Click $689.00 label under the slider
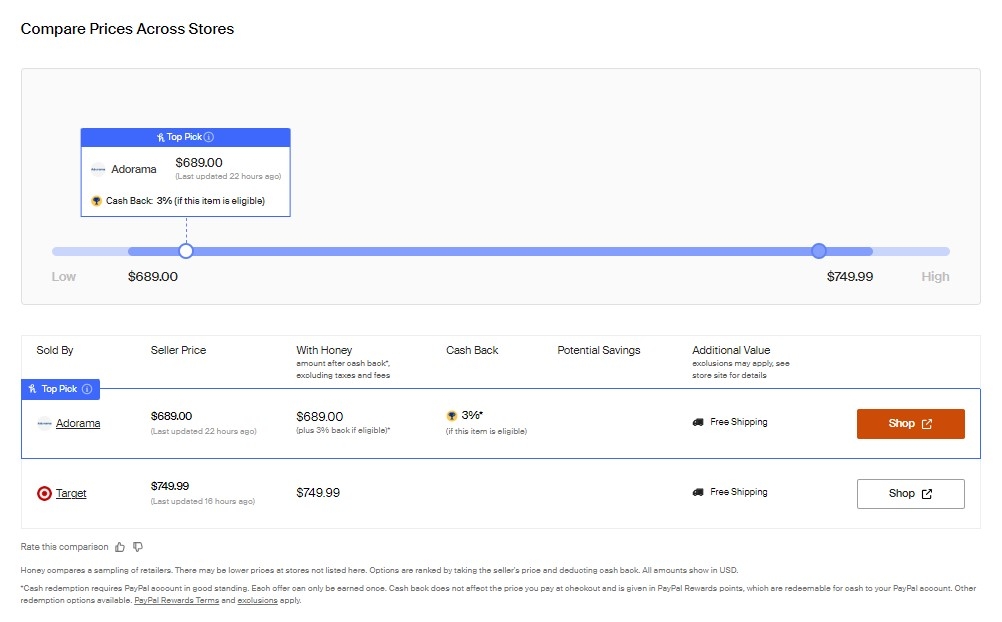The image size is (1002, 622). tap(153, 277)
